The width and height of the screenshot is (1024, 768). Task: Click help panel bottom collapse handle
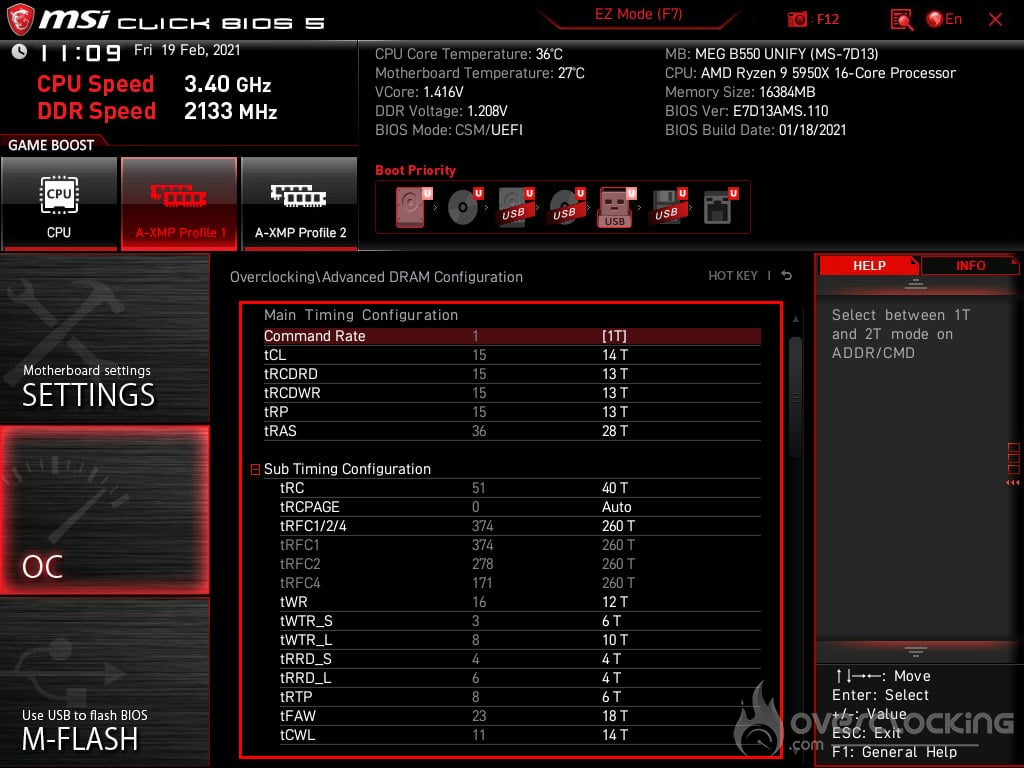coord(916,652)
